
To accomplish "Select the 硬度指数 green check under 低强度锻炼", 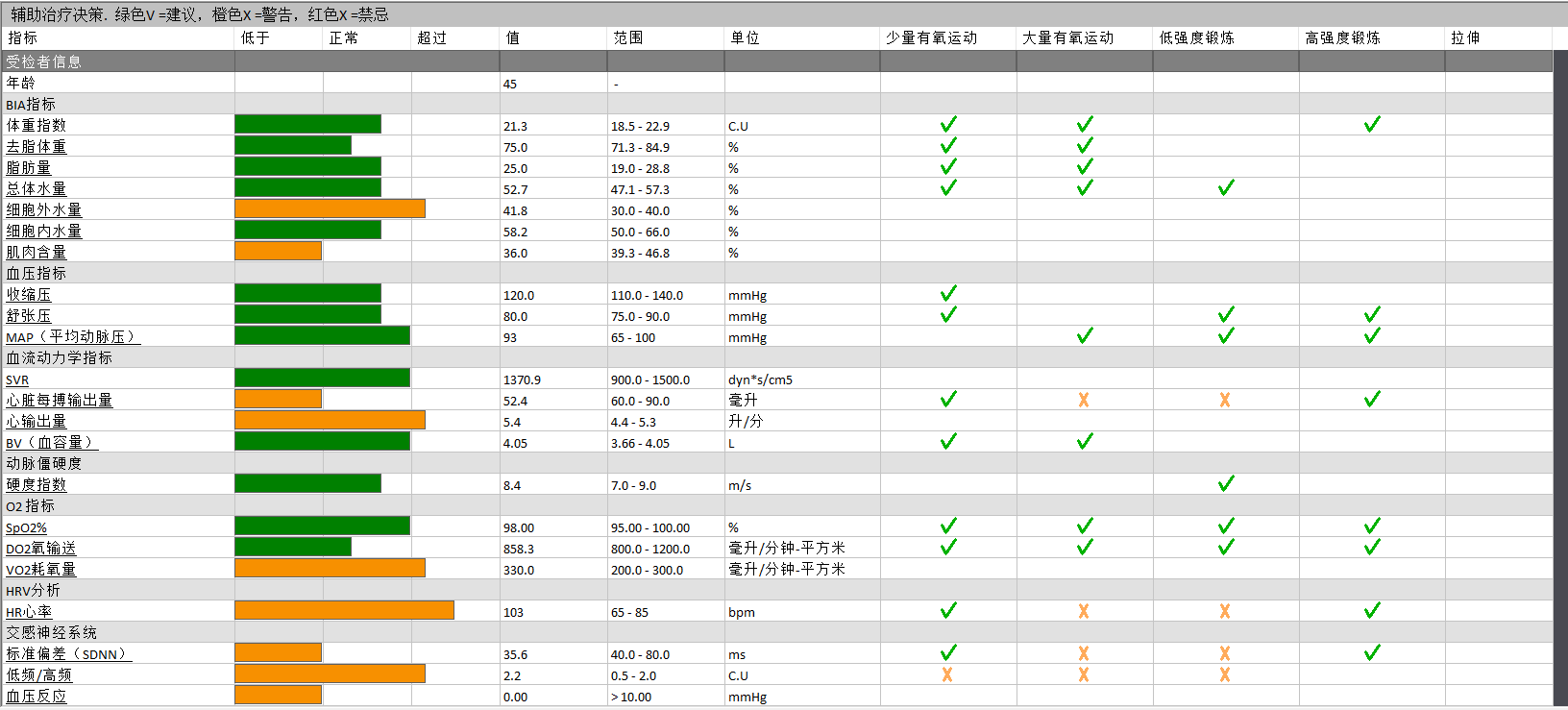I will (1226, 484).
